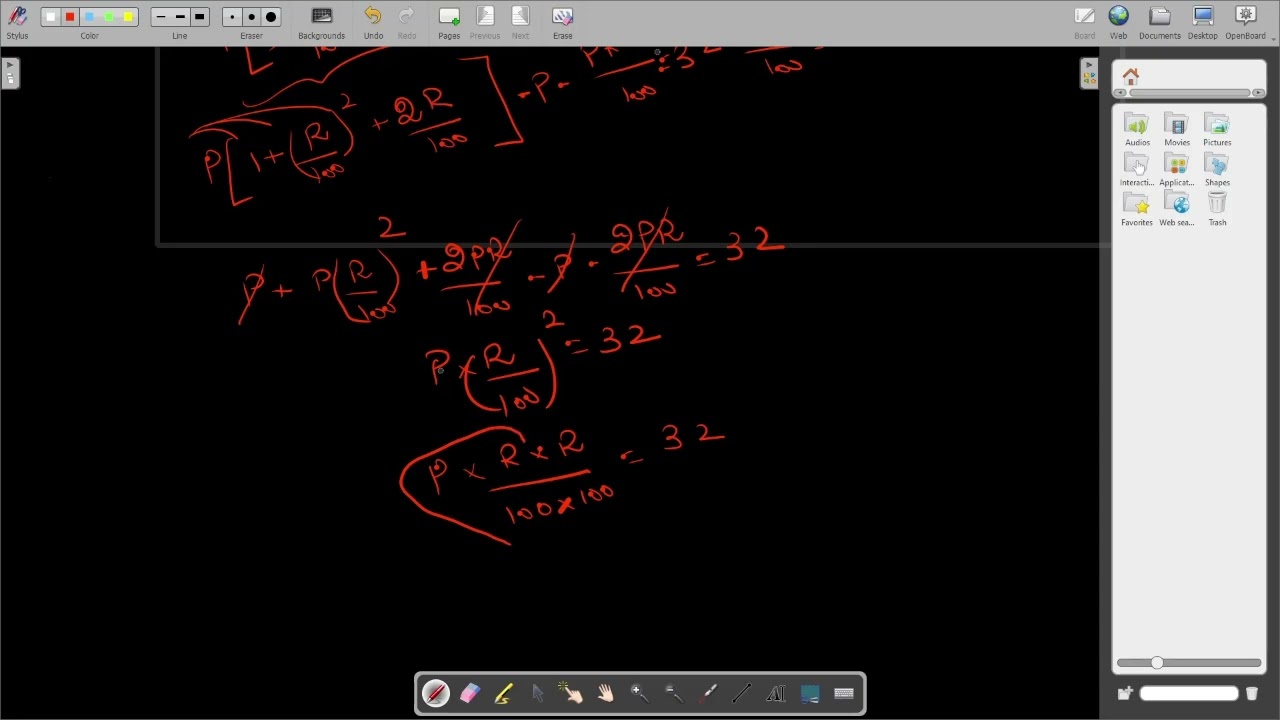Open the Applications library folder
The width and height of the screenshot is (1280, 720).
point(1177,170)
